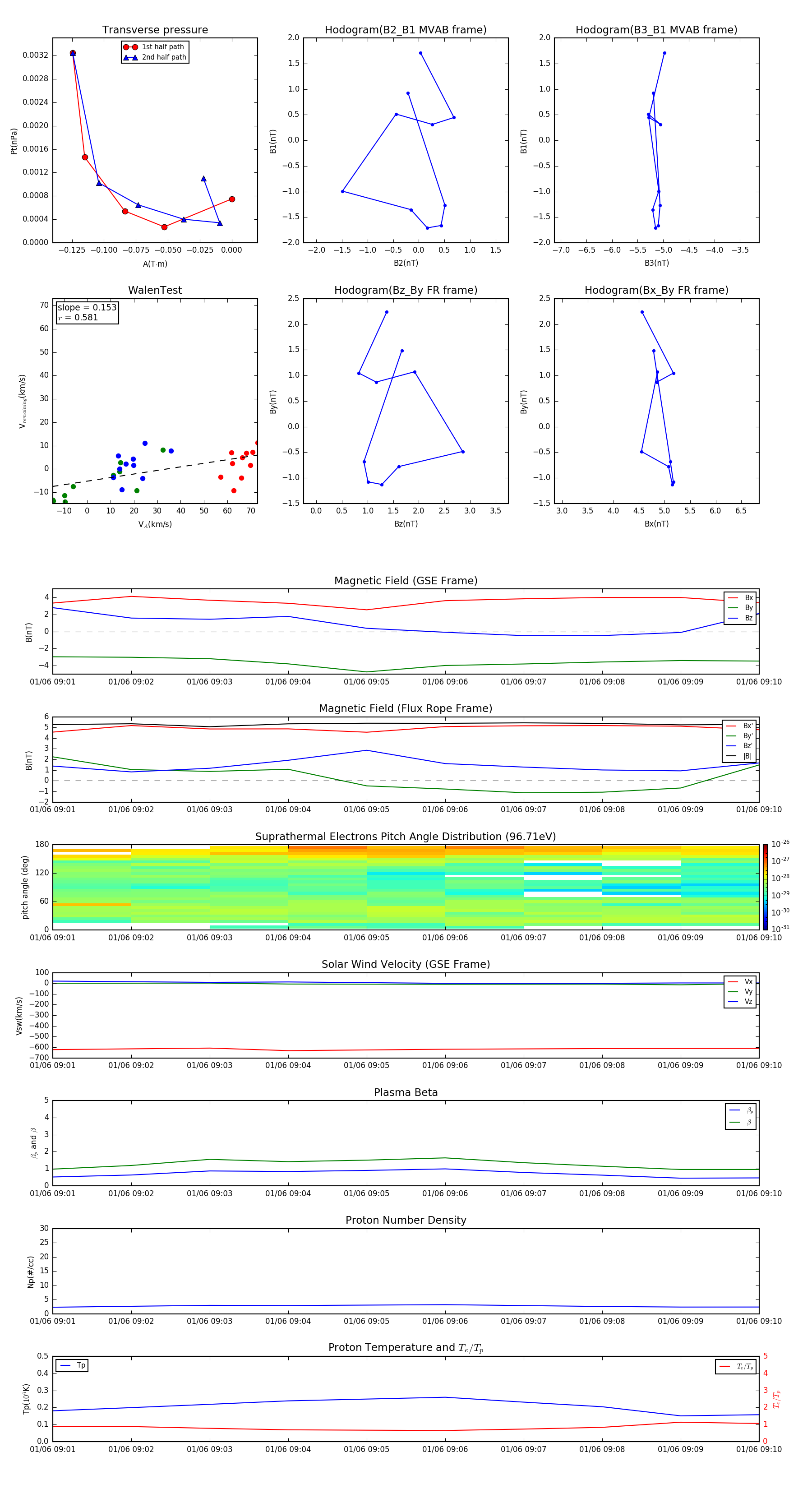Click the Bz(nT) x-axis label

coord(406,524)
